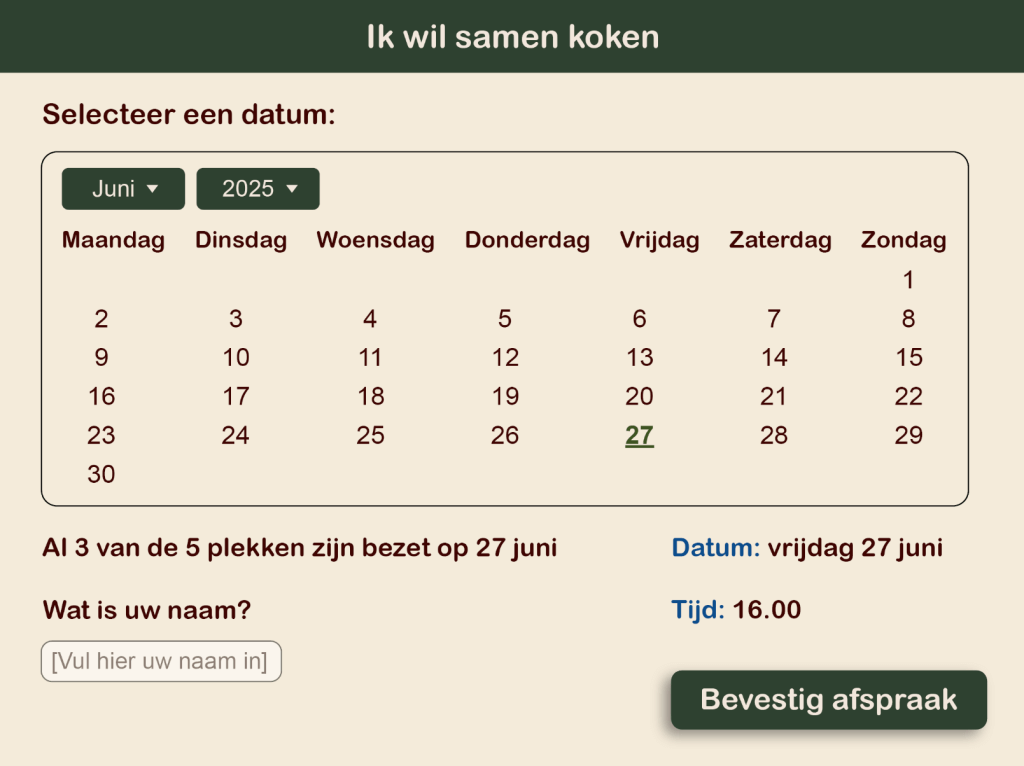Select date 30 in the calendar
The width and height of the screenshot is (1024, 766).
click(x=101, y=475)
